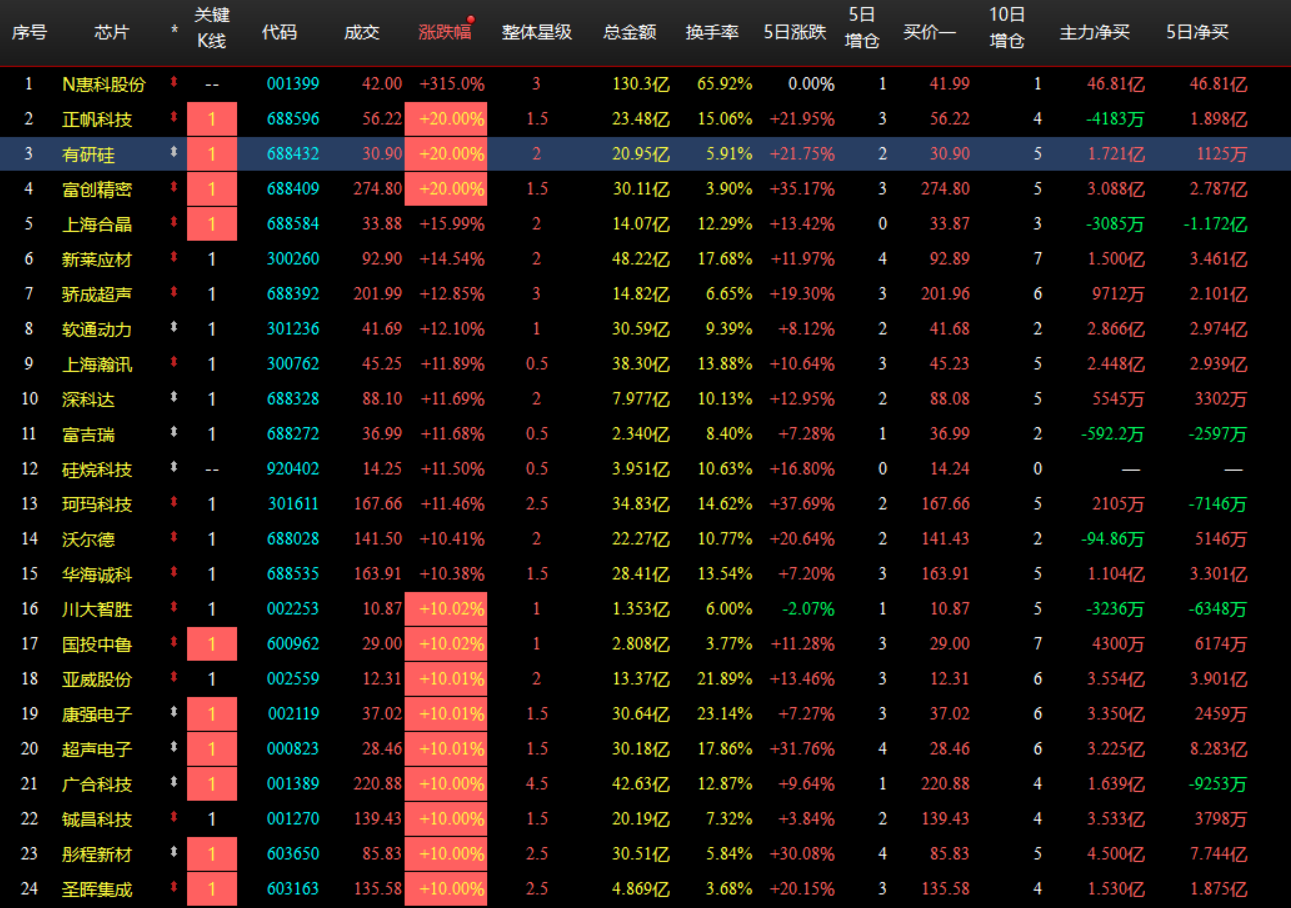This screenshot has height=908, width=1291.
Task: Click the 代码 column header
Action: pyautogui.click(x=279, y=32)
